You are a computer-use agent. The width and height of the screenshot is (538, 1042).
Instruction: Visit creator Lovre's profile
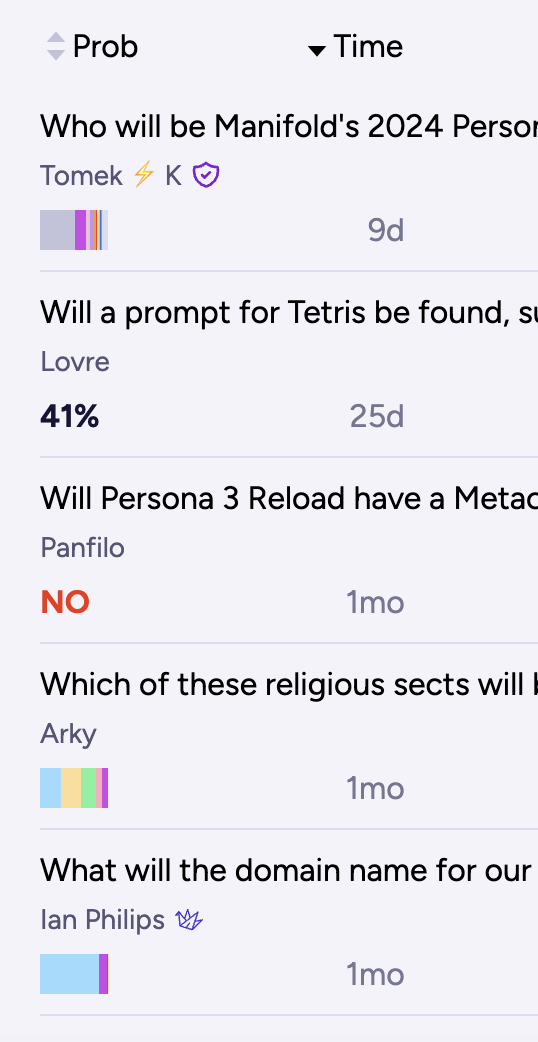[75, 362]
